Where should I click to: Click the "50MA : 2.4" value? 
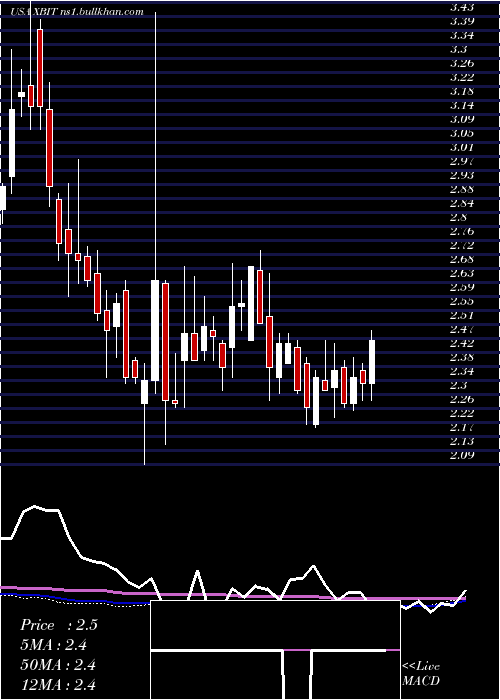click(58, 665)
